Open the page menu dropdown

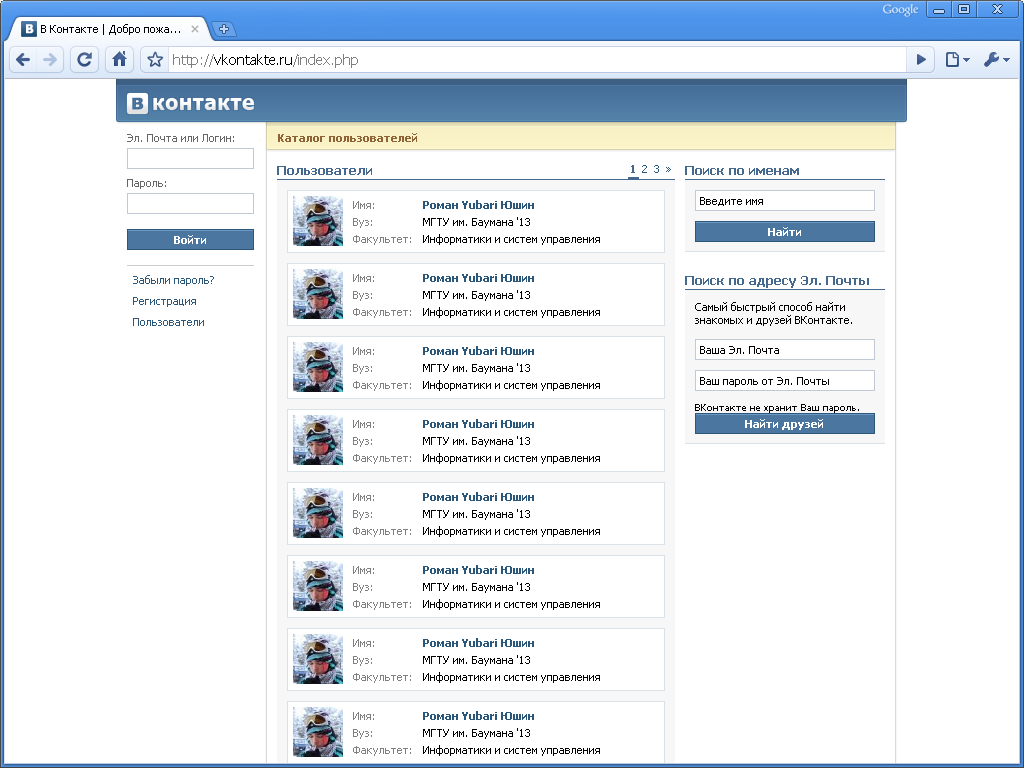957,60
